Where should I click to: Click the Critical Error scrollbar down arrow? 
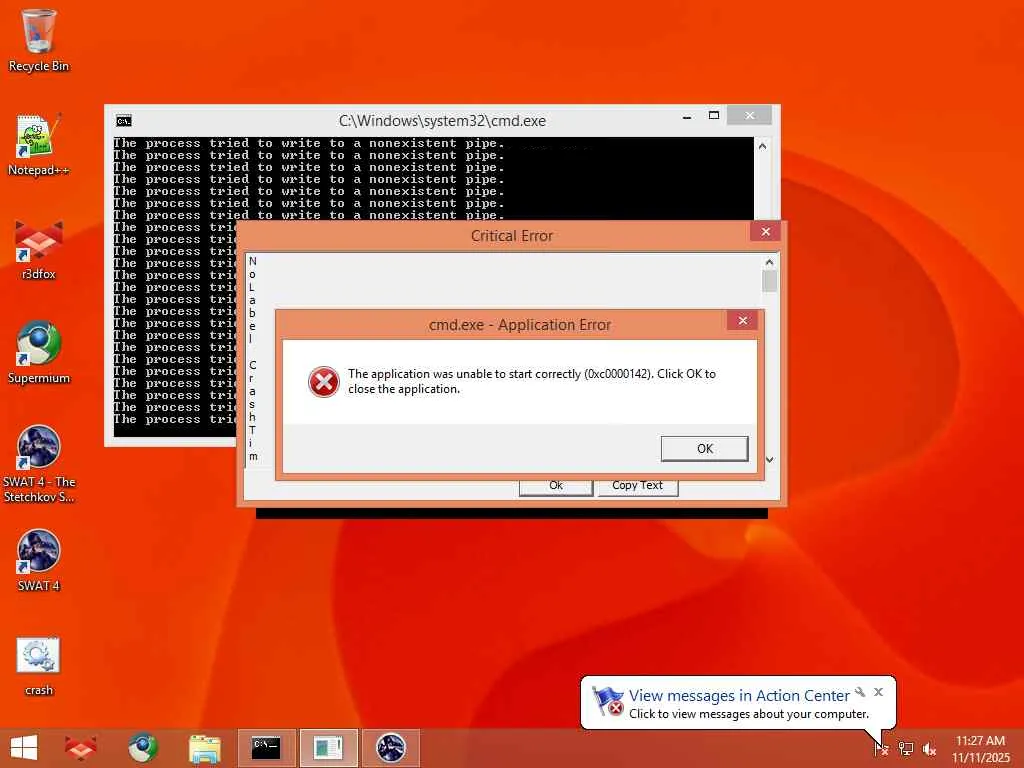pyautogui.click(x=769, y=460)
